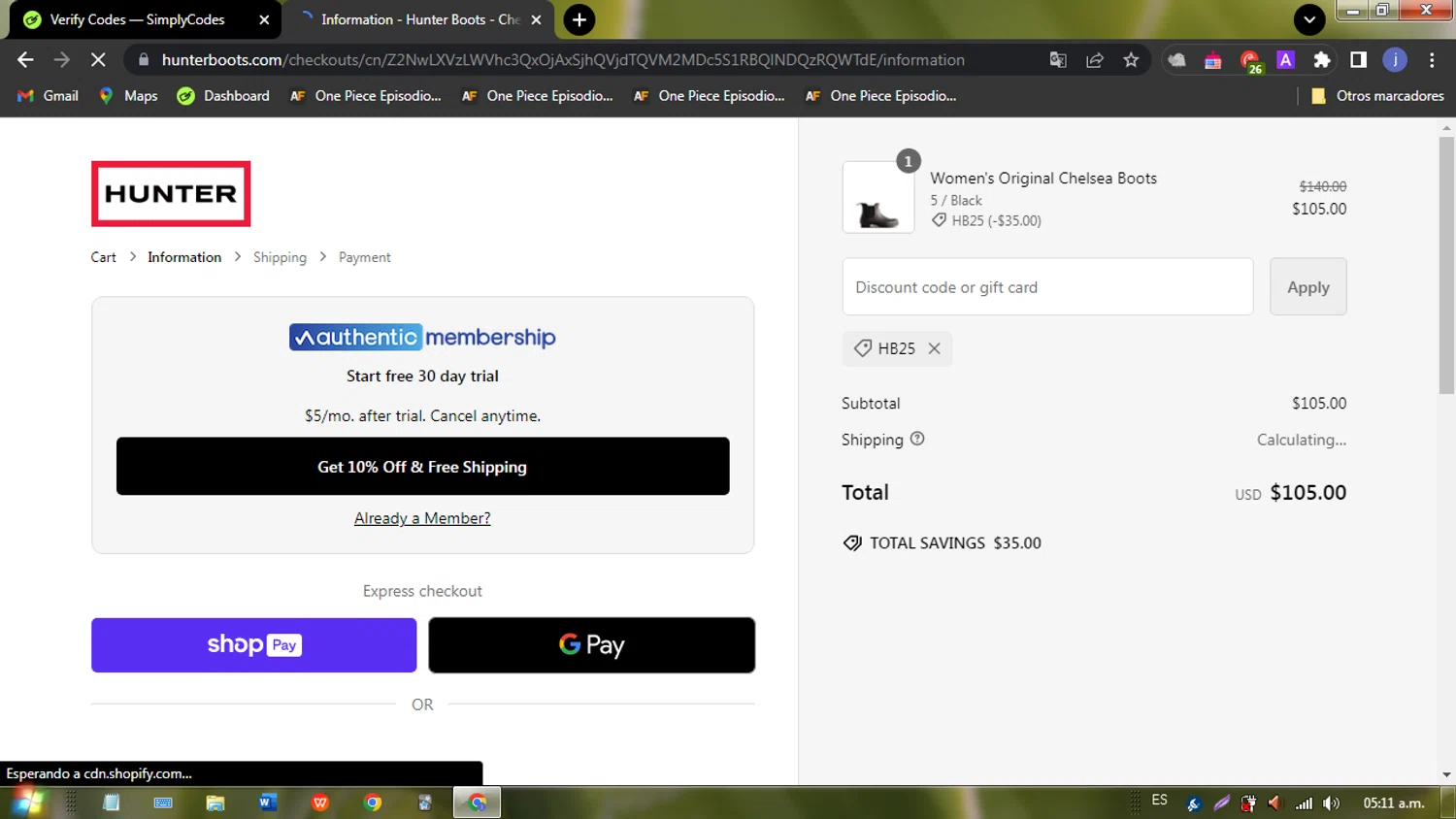The height and width of the screenshot is (819, 1456).
Task: Go back with browser back arrow
Action: [25, 60]
